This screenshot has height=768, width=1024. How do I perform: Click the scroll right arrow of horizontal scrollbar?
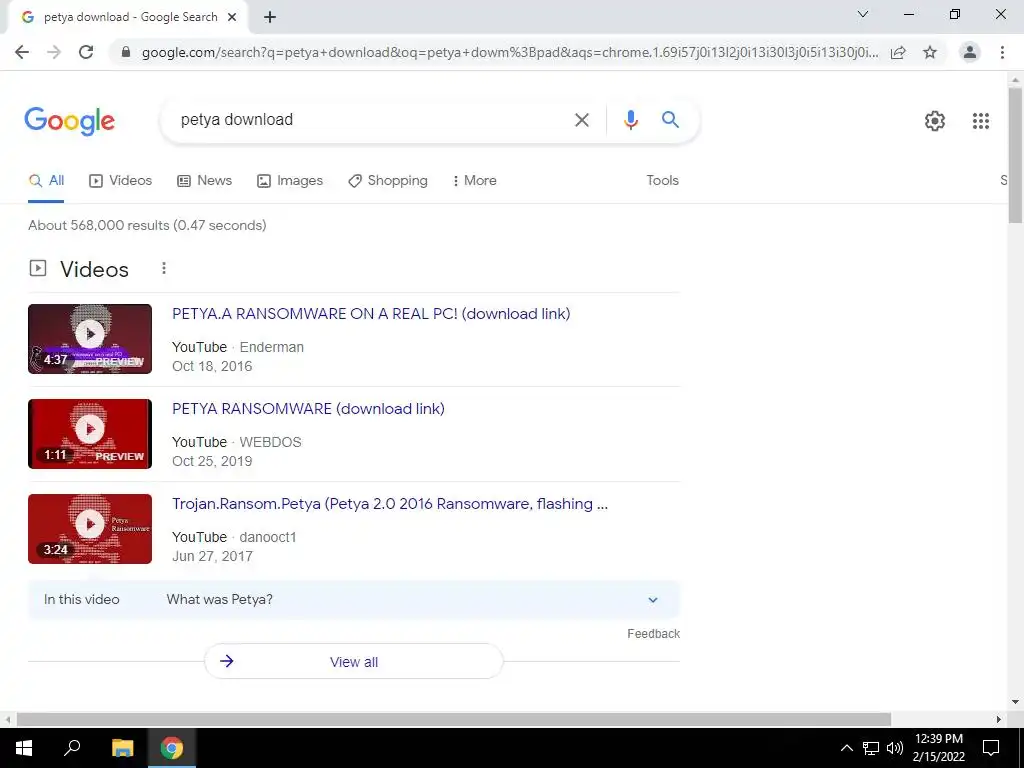click(999, 719)
